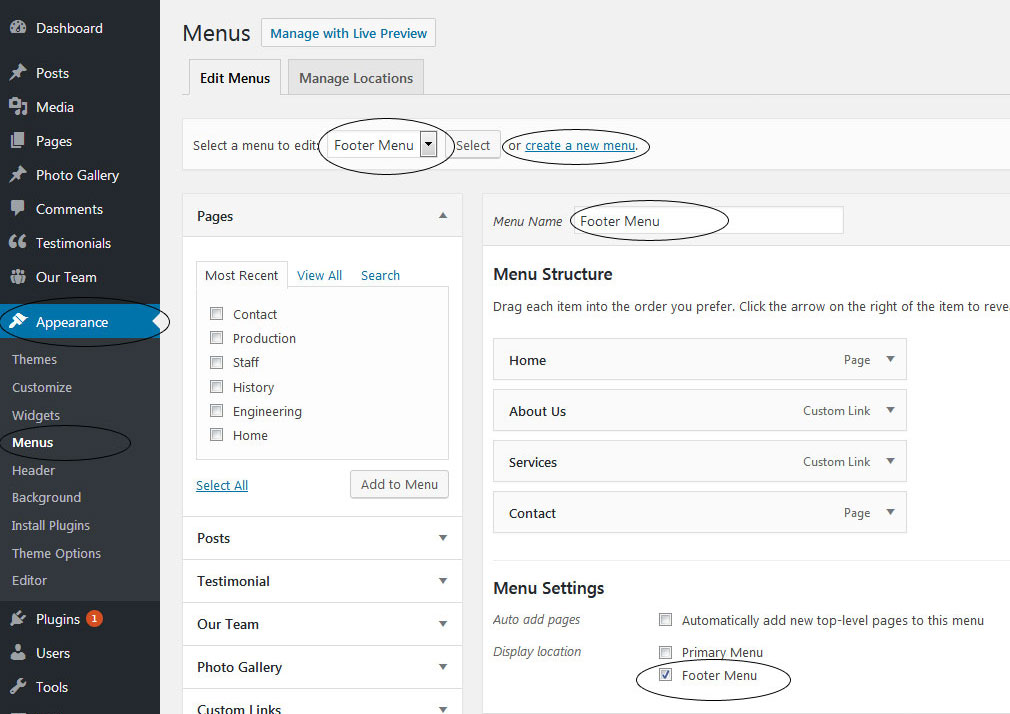Click the Add to Menu button
The height and width of the screenshot is (714, 1010).
tap(399, 484)
